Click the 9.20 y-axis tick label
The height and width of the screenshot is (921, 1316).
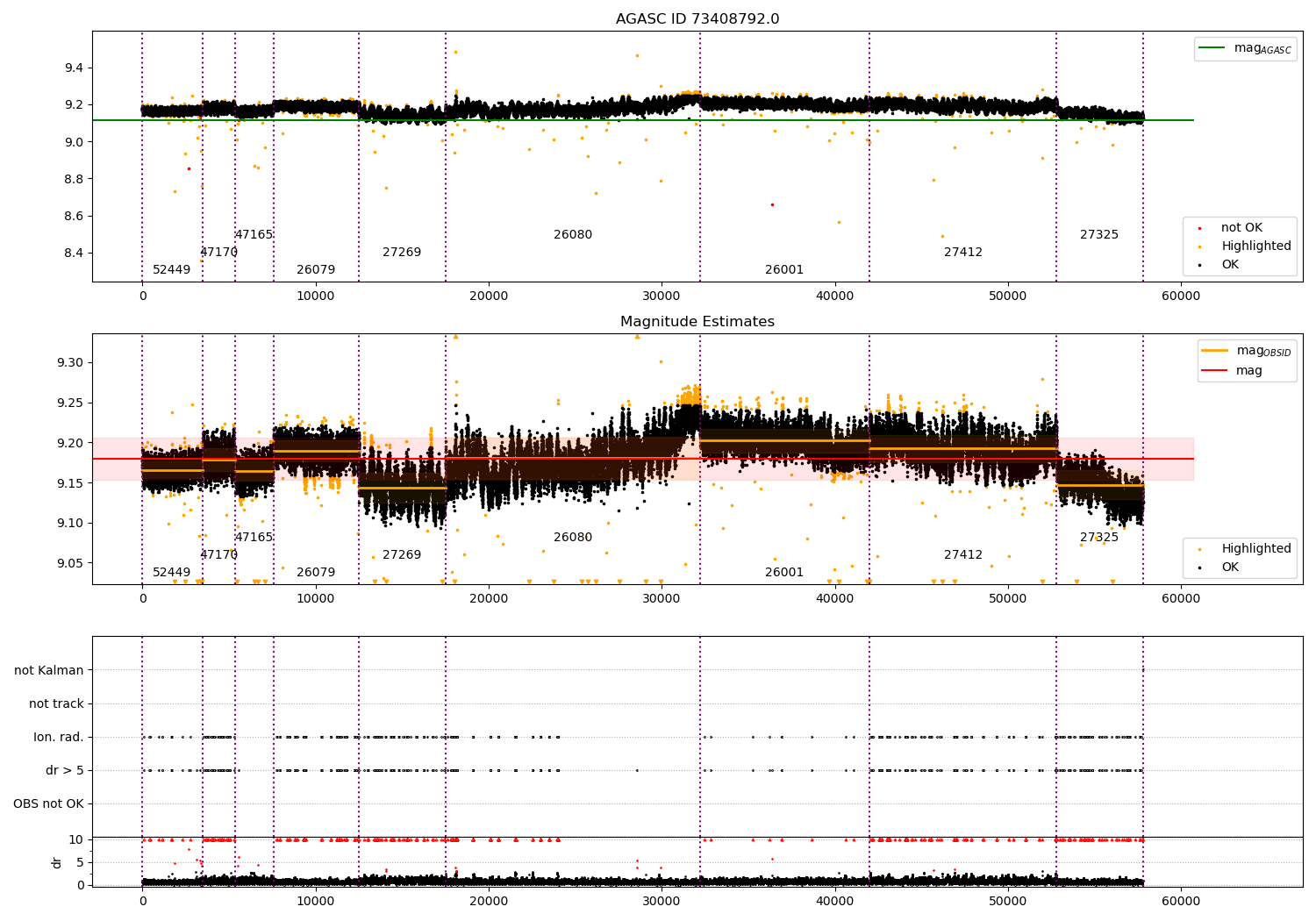[69, 444]
